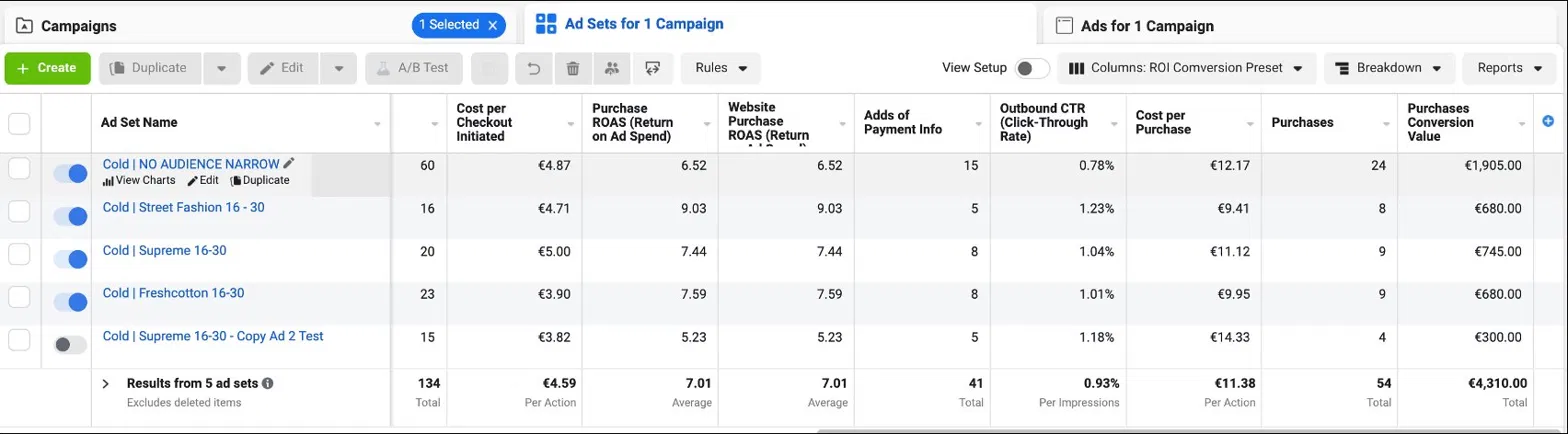Image resolution: width=1568 pixels, height=434 pixels.
Task: Open Cold | Street Fashion 16 - 30 ad set
Action: (183, 207)
